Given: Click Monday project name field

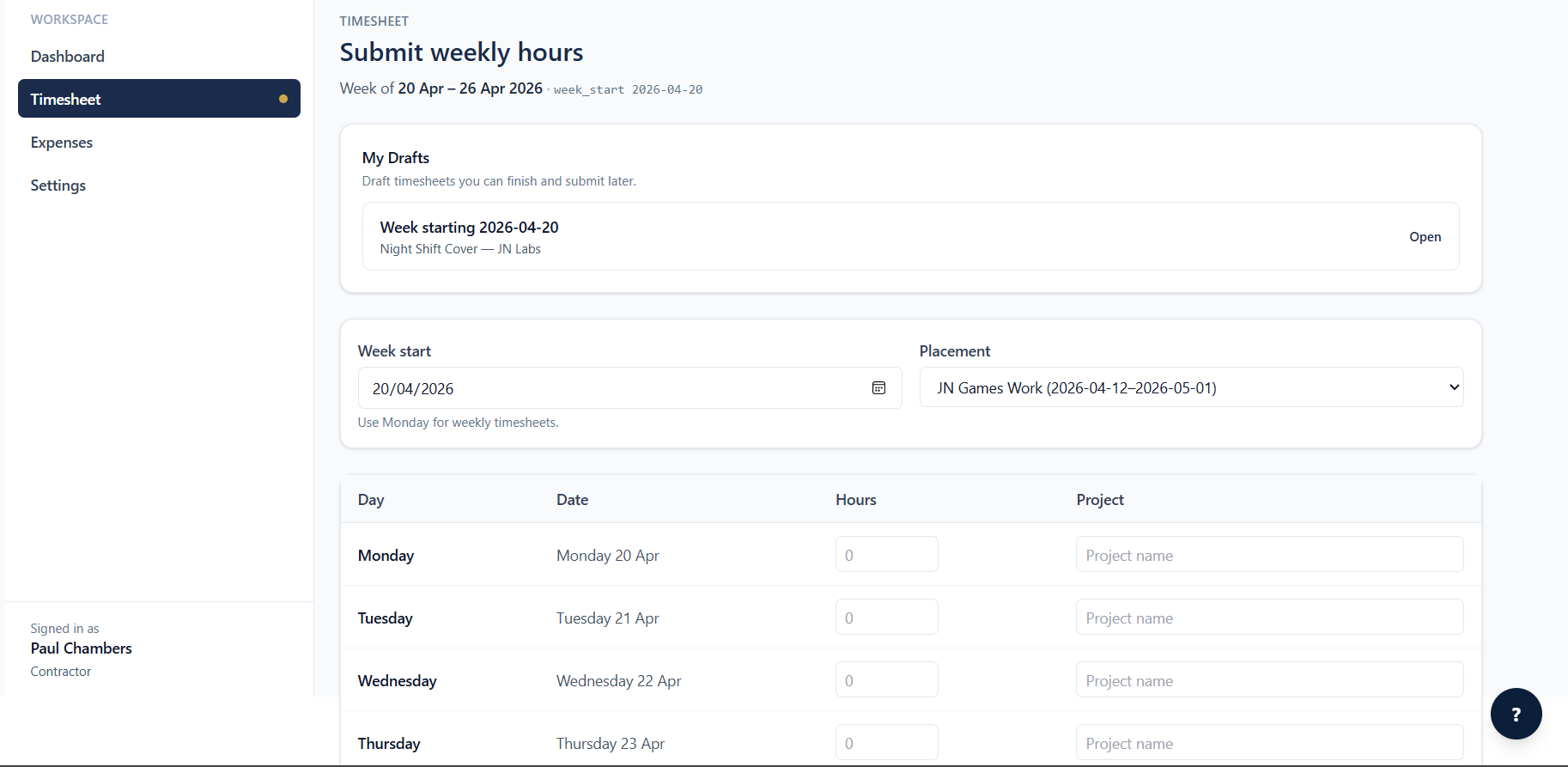Looking at the screenshot, I should tap(1269, 555).
